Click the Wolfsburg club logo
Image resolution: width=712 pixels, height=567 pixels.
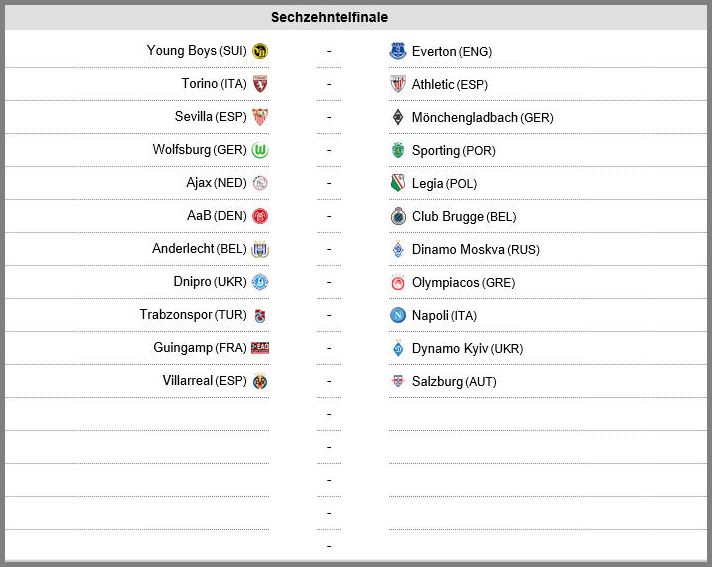tap(260, 150)
